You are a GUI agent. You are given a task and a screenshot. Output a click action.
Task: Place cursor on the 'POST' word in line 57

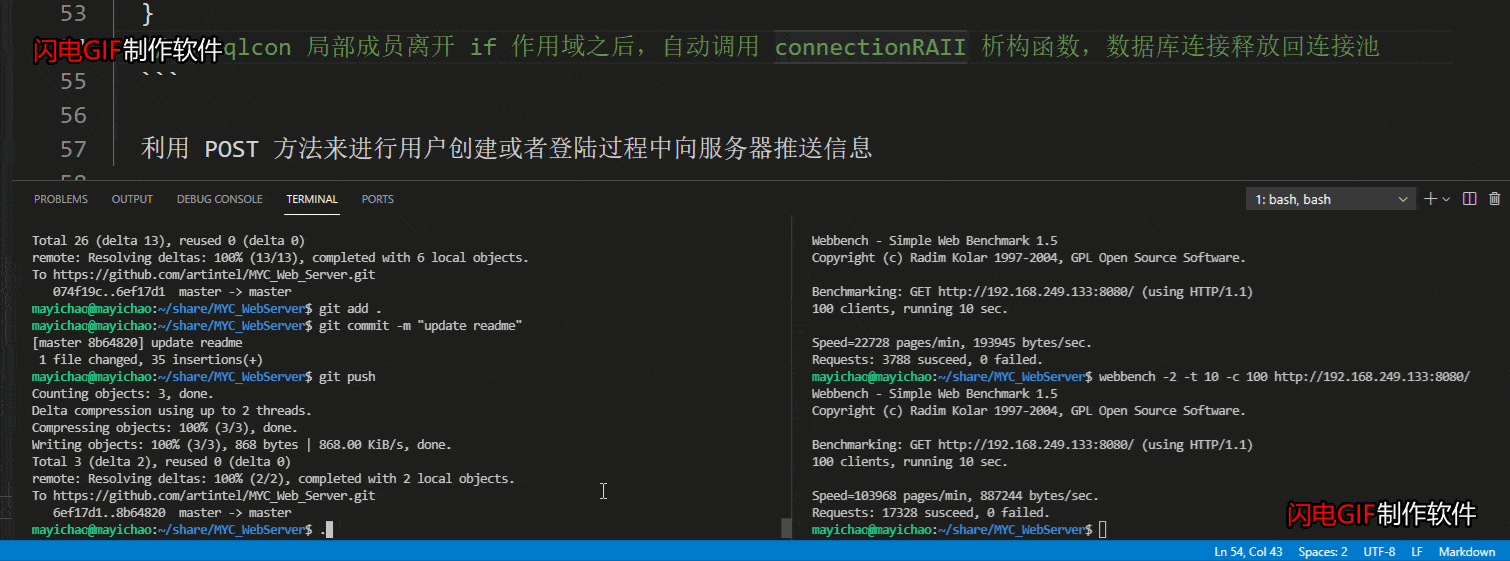tap(231, 149)
